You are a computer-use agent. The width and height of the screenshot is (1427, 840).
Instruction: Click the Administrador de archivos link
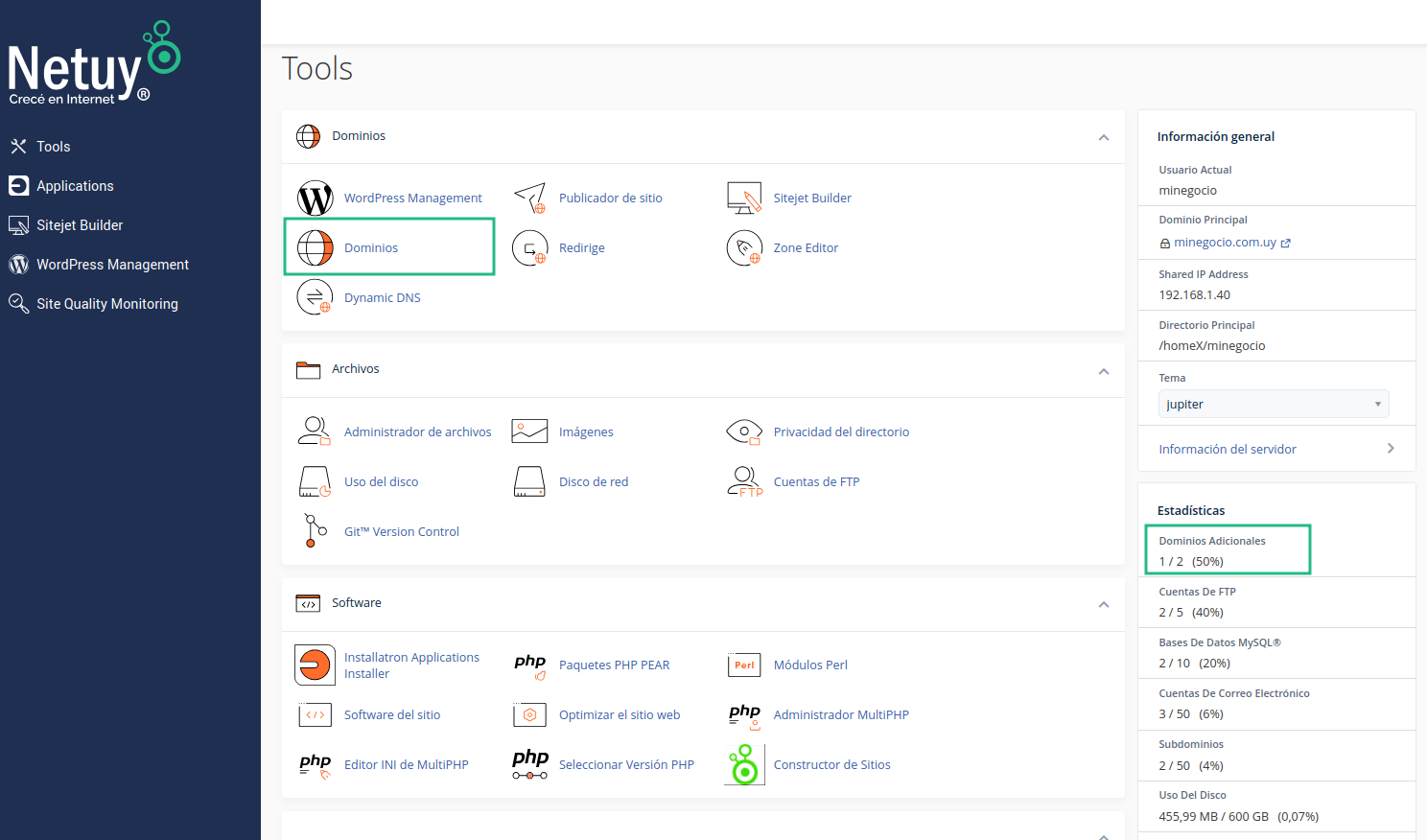pos(417,432)
